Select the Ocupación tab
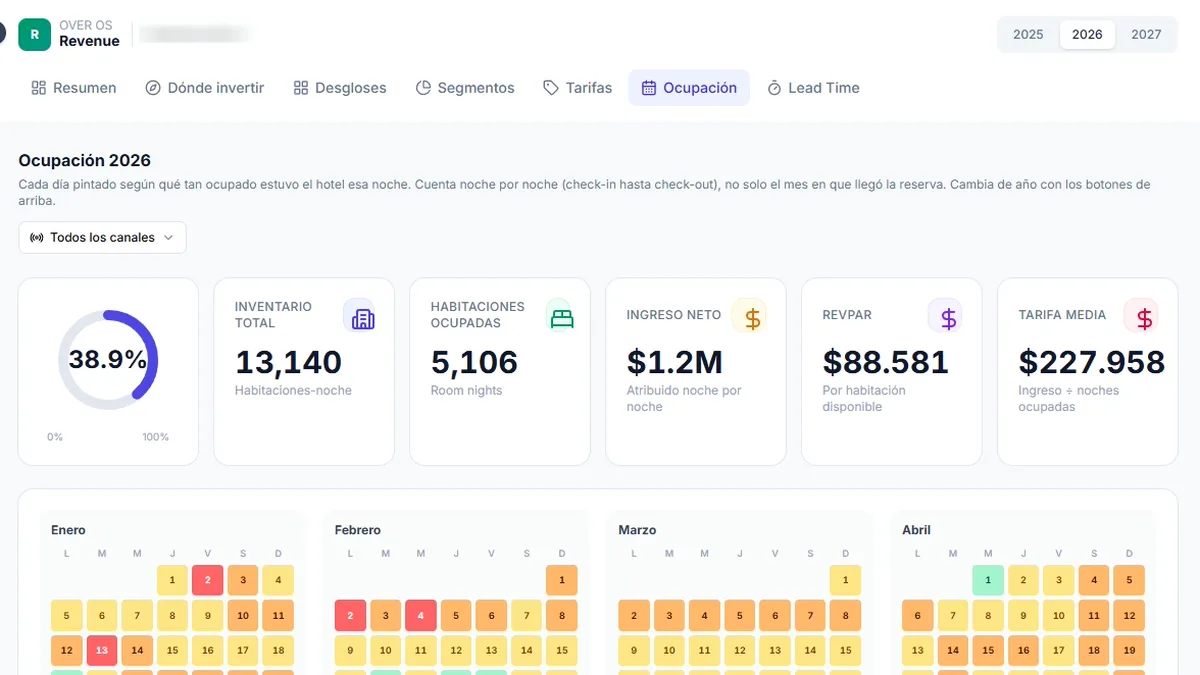The width and height of the screenshot is (1200, 675). click(x=689, y=88)
